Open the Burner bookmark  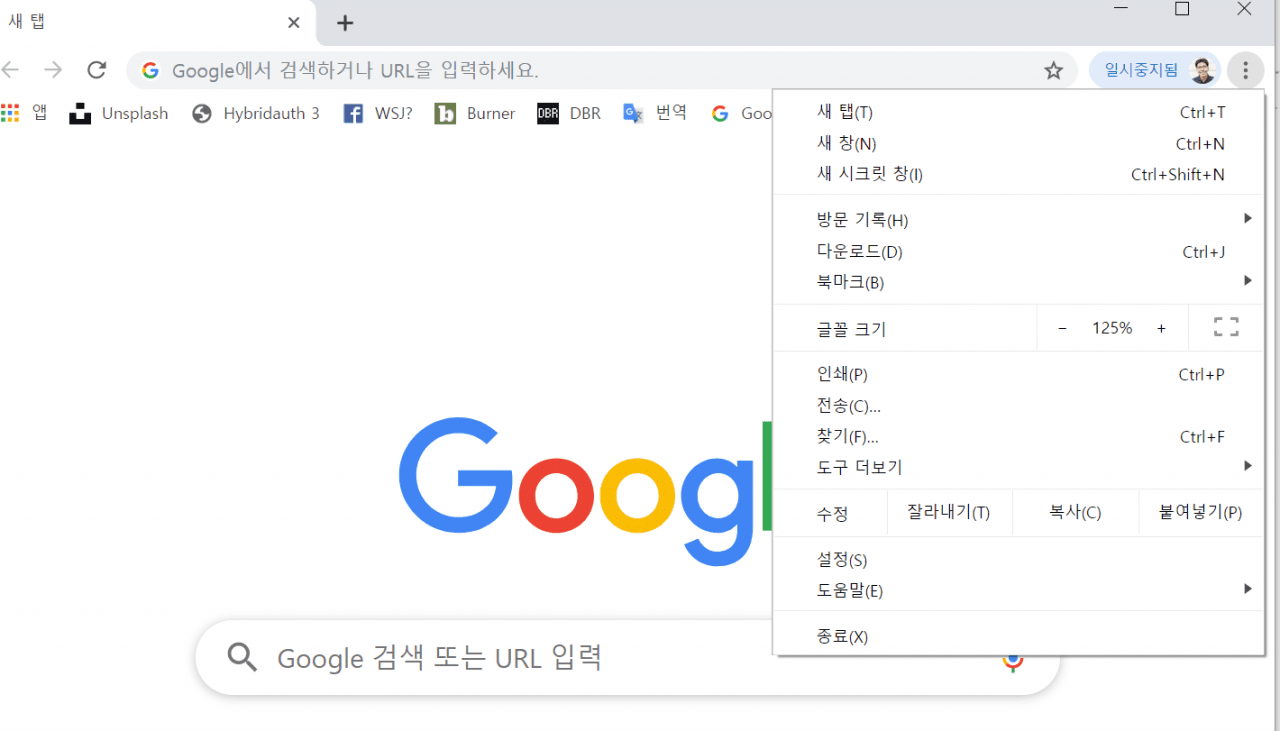(475, 113)
